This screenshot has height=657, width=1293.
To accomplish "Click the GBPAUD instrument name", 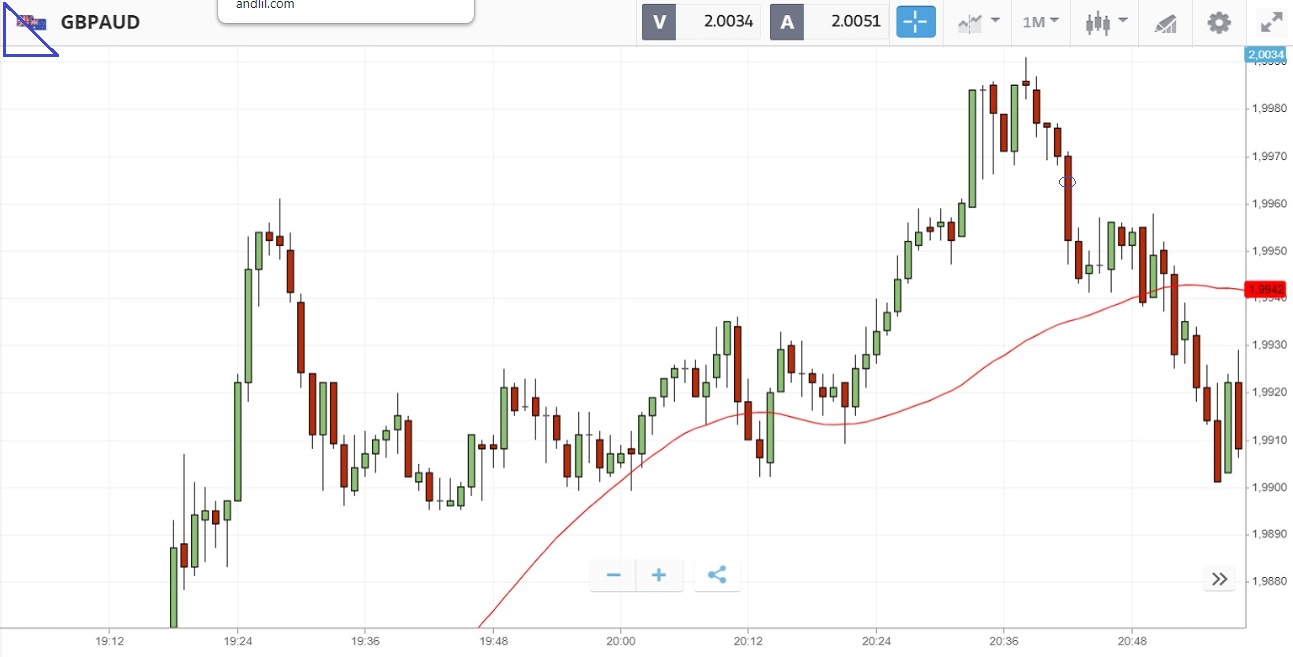I will 100,22.
